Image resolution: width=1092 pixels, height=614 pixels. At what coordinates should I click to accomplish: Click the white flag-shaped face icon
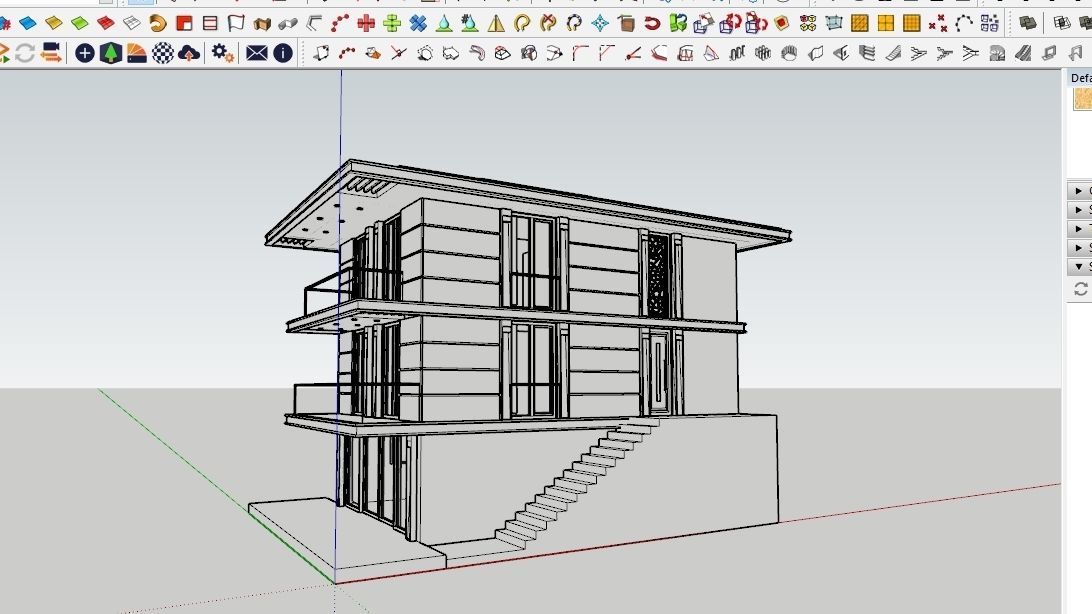tap(236, 24)
